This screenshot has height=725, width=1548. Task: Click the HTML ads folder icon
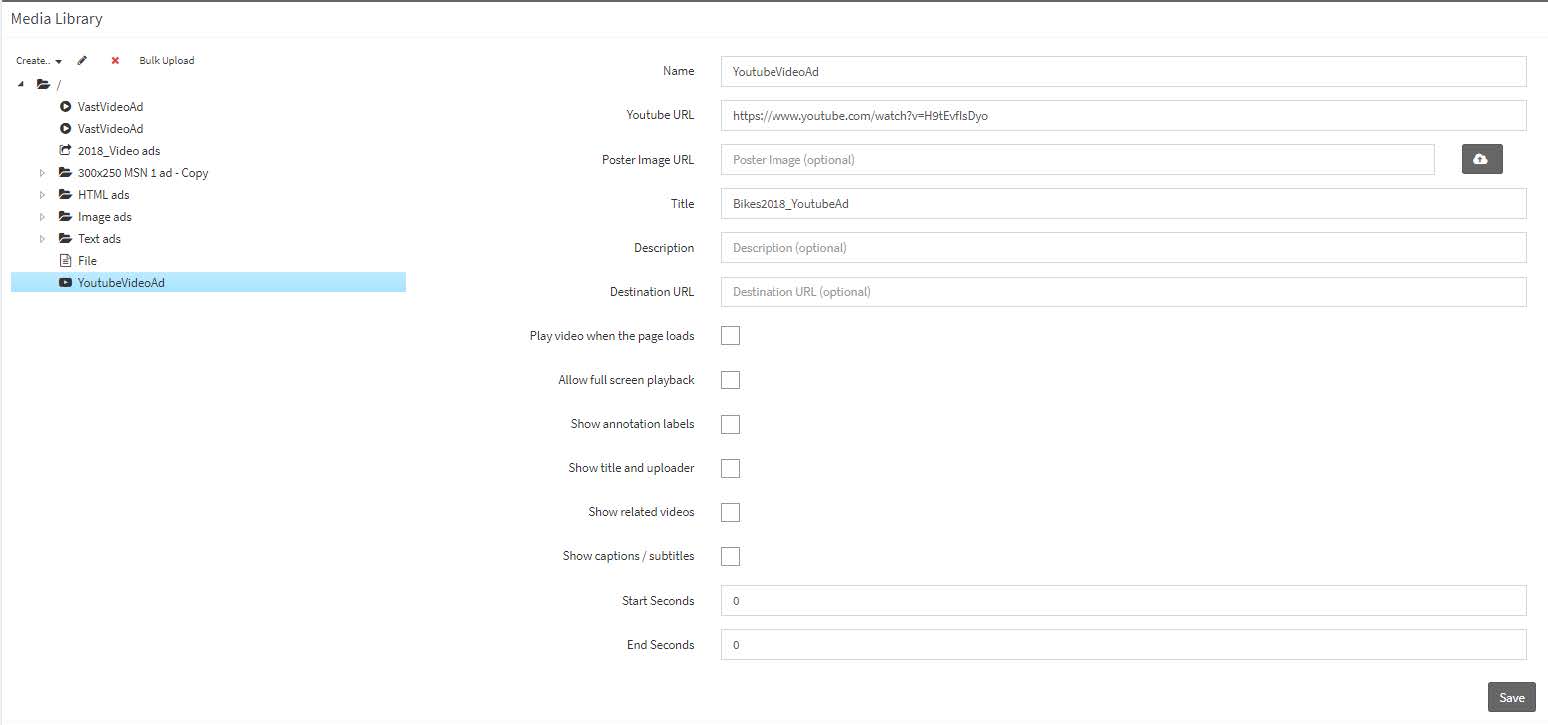65,195
